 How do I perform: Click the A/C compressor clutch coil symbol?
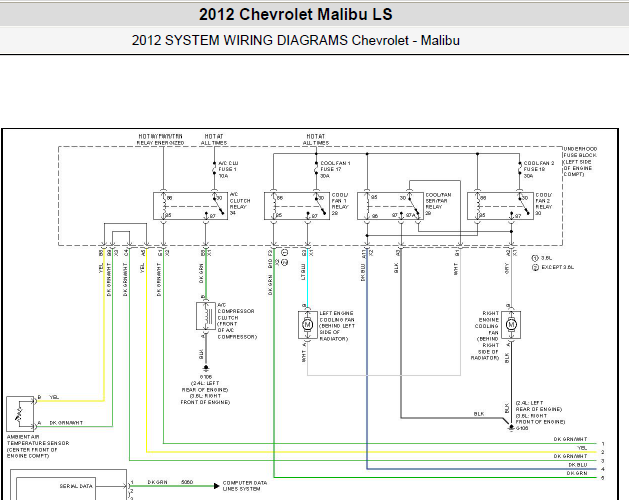click(x=206, y=316)
